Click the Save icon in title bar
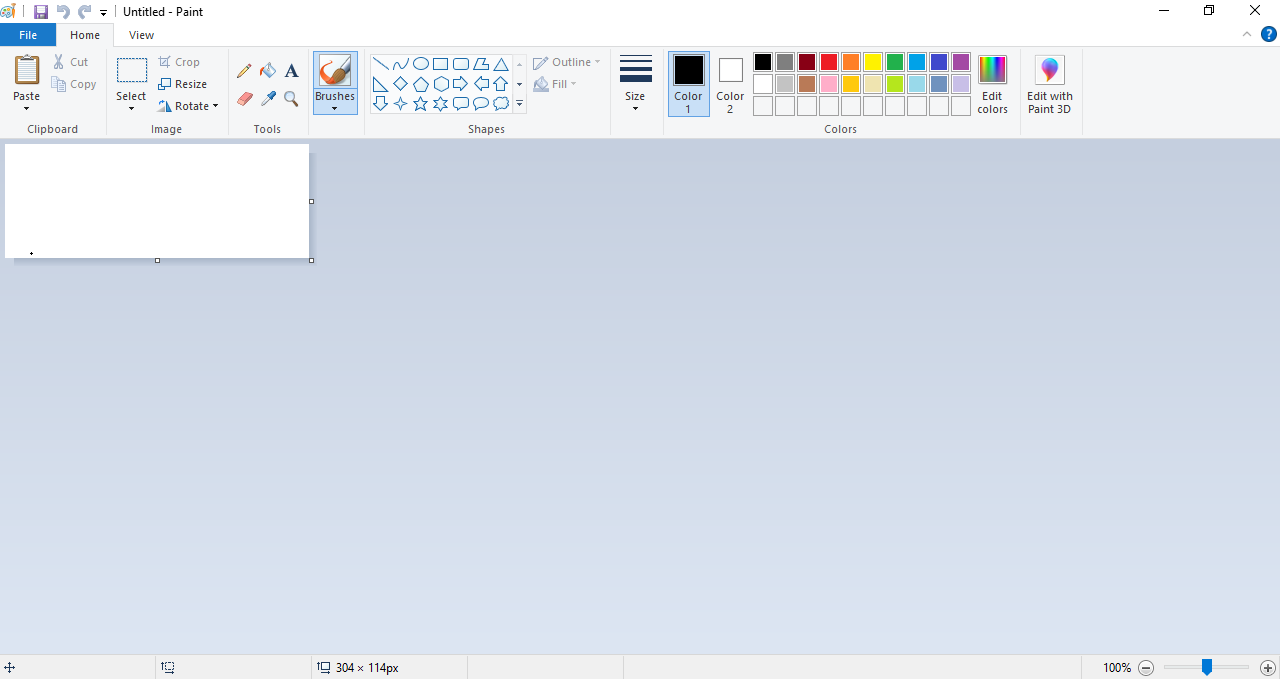Image resolution: width=1280 pixels, height=679 pixels. coord(41,12)
